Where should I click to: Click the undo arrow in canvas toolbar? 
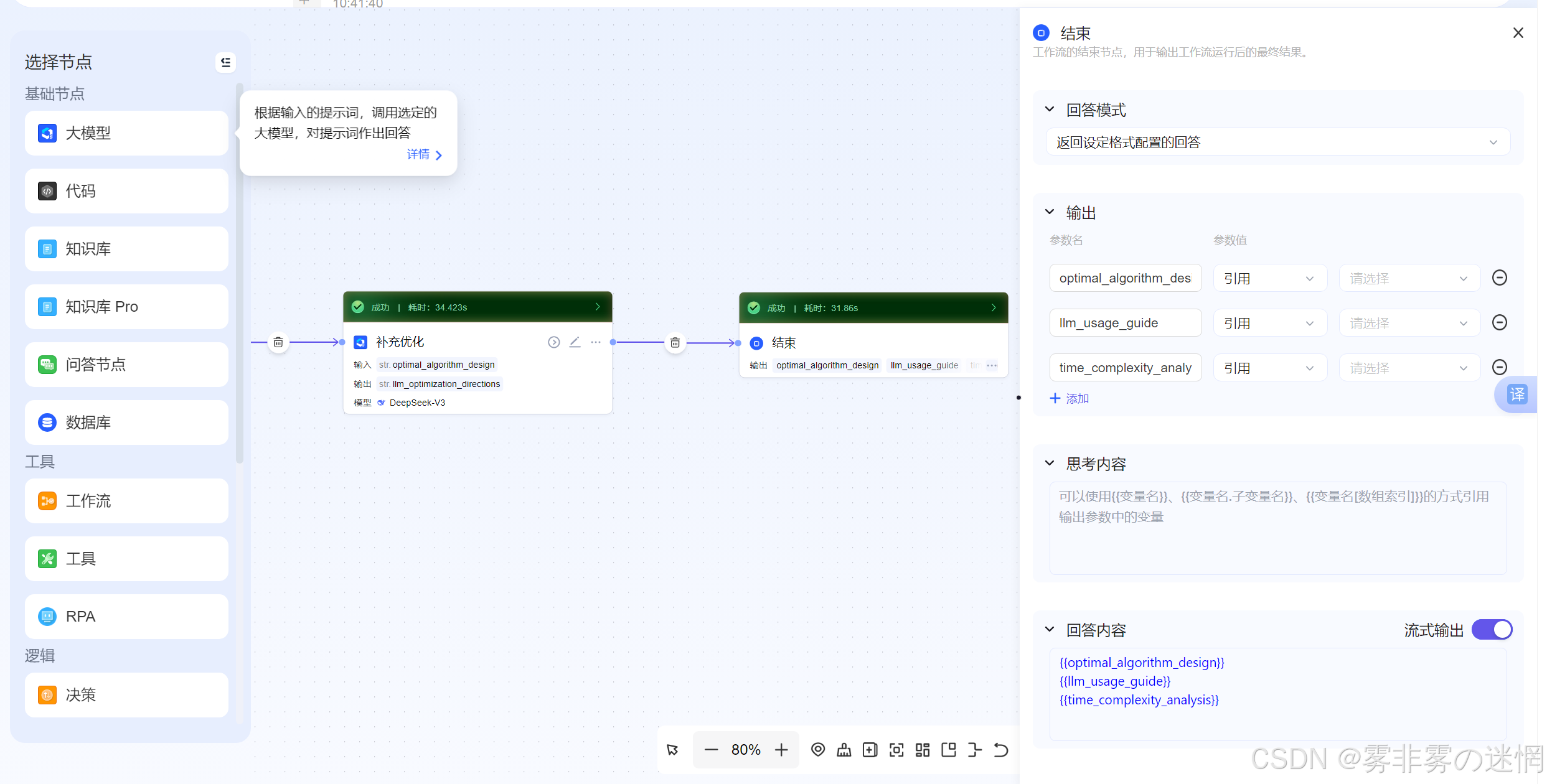(x=1000, y=750)
